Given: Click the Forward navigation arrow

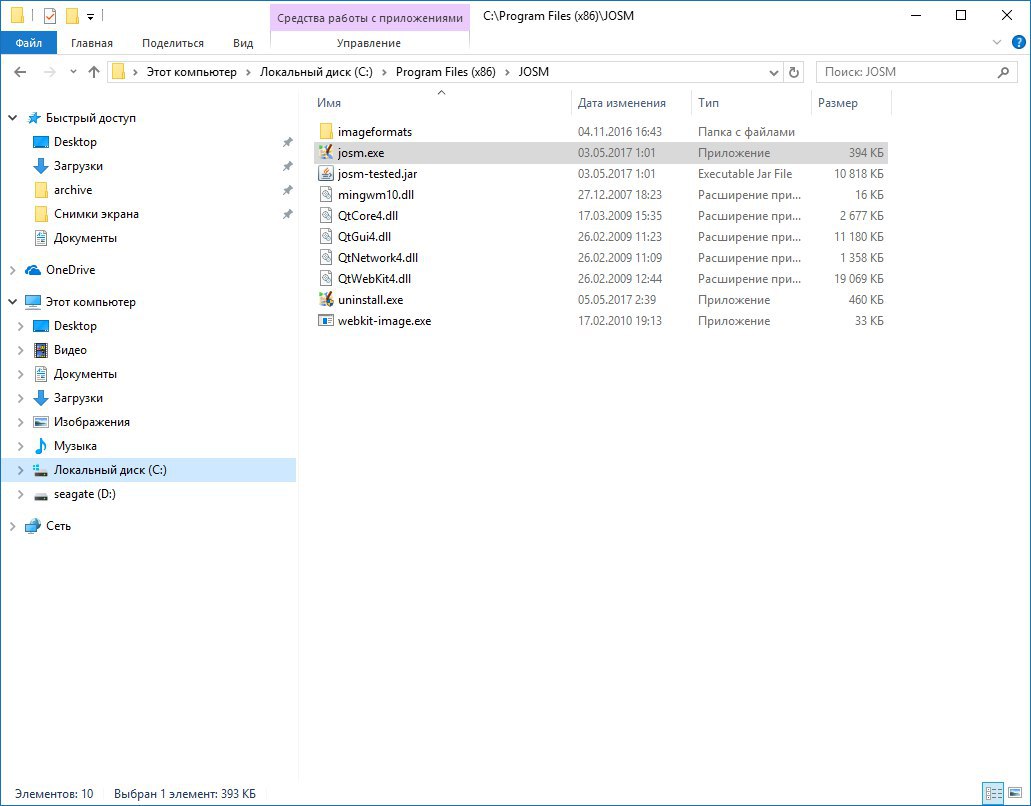Looking at the screenshot, I should point(49,72).
